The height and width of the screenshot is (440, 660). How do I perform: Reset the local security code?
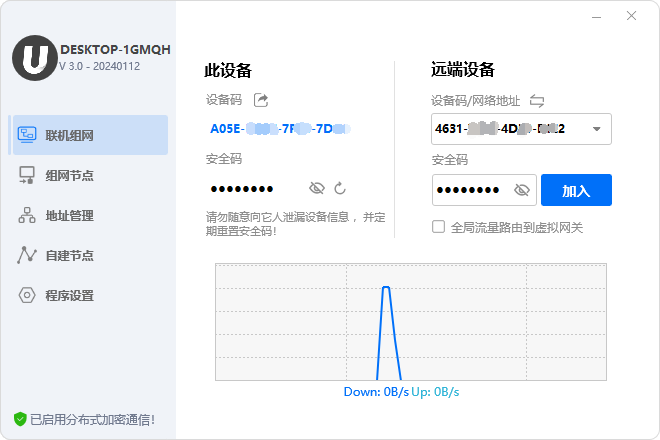coord(340,188)
